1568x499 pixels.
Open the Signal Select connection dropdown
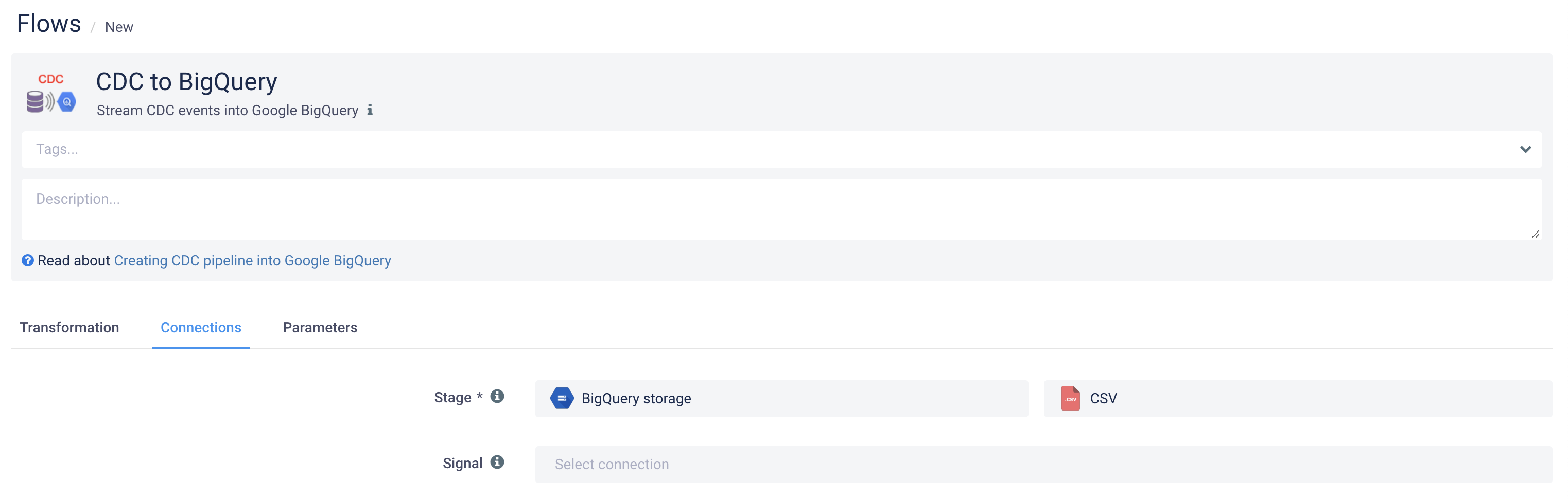pos(1043,465)
